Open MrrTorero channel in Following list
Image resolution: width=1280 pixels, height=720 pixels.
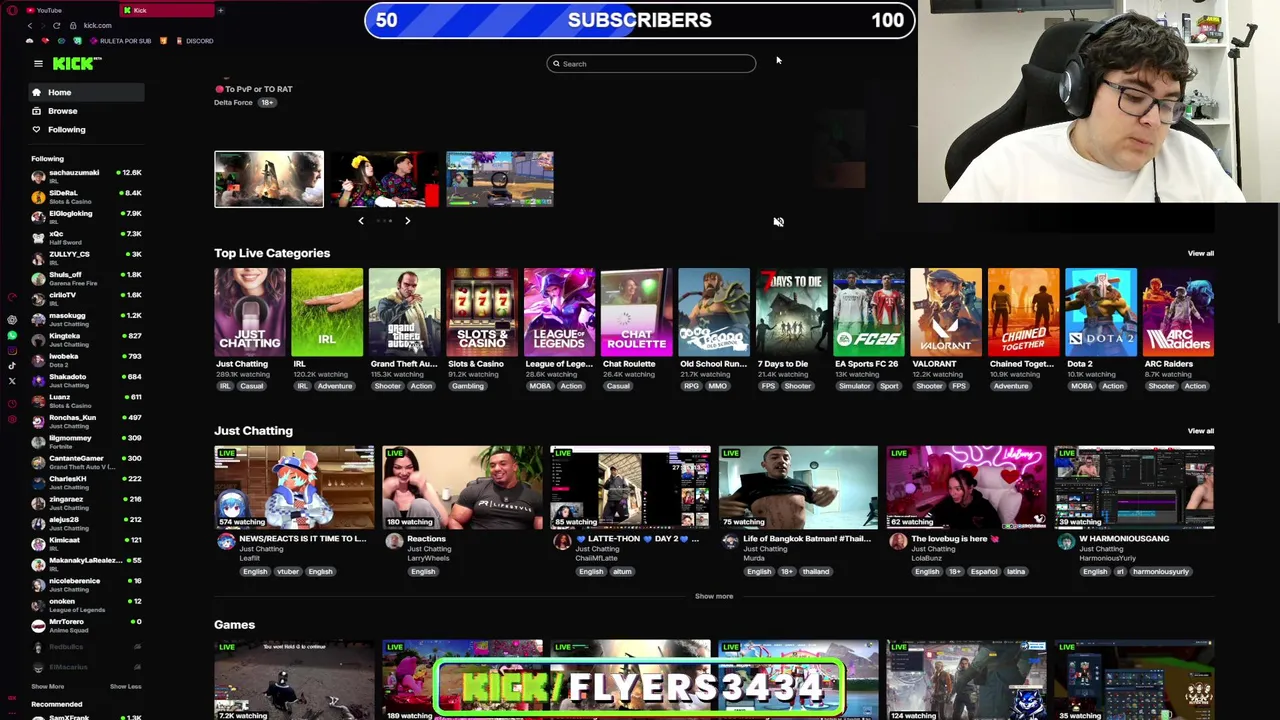86,626
